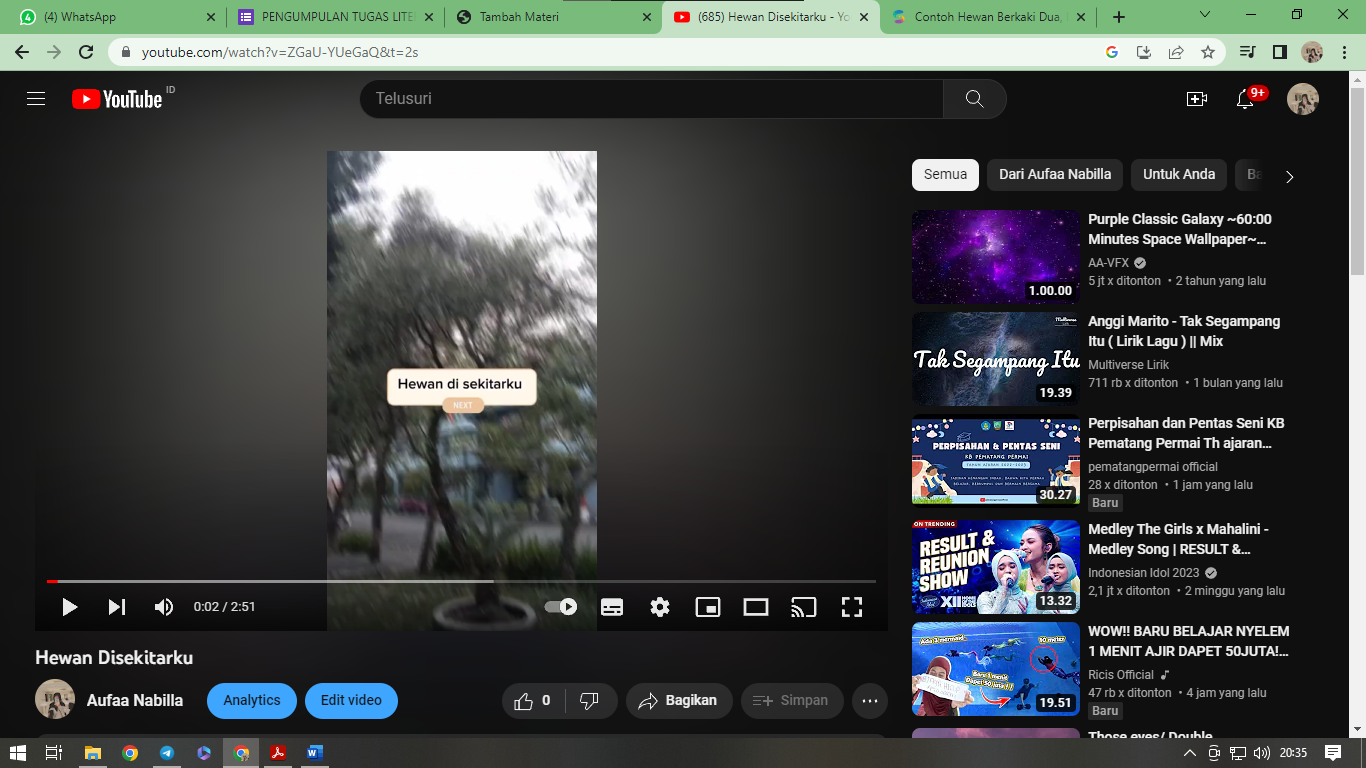Toggle the autoplay switch
This screenshot has width=1366, height=768.
pyautogui.click(x=561, y=607)
